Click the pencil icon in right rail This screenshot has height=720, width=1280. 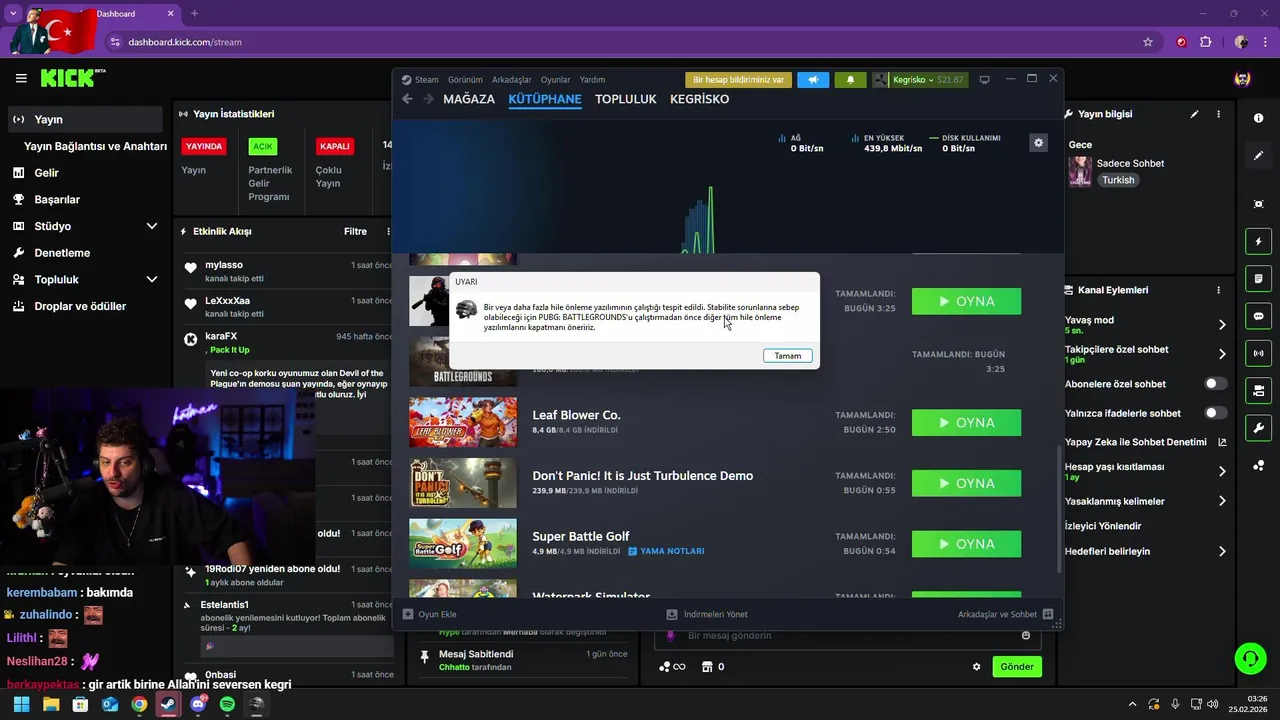tap(1258, 156)
